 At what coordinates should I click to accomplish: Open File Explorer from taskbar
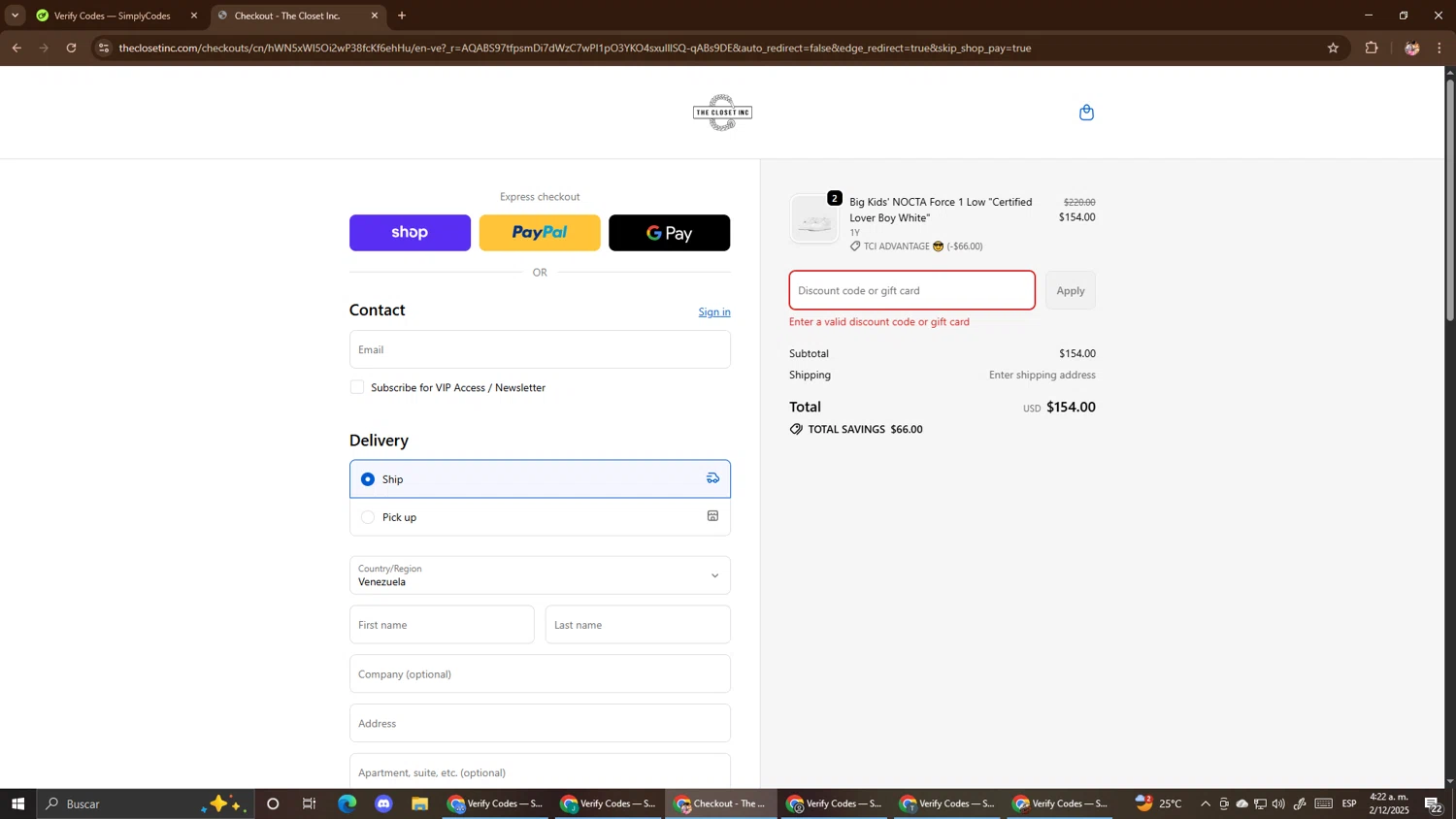point(419,803)
